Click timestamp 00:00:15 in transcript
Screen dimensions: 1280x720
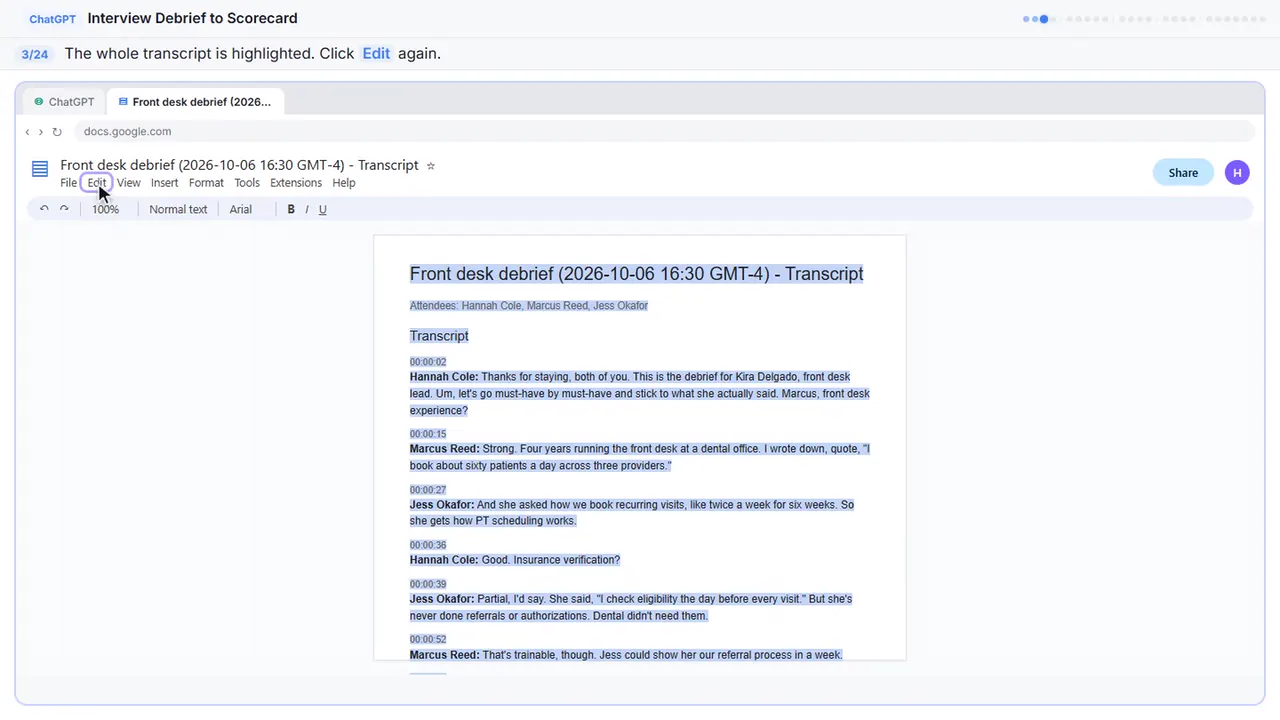click(x=428, y=434)
